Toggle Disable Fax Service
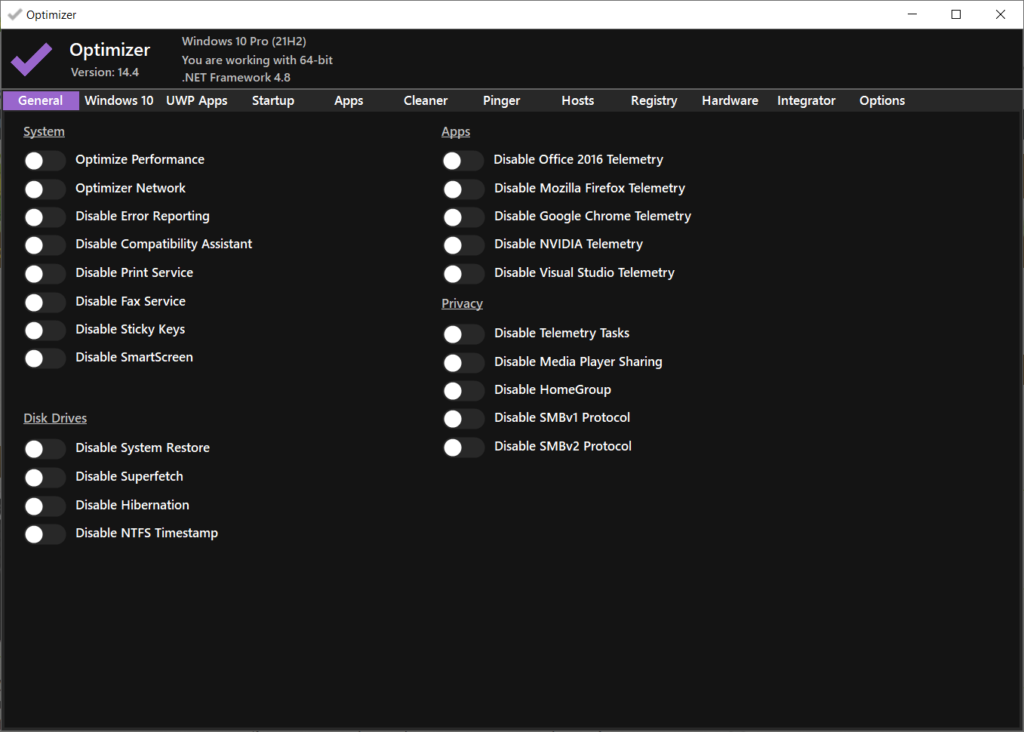Viewport: 1024px width, 732px height. click(x=44, y=302)
